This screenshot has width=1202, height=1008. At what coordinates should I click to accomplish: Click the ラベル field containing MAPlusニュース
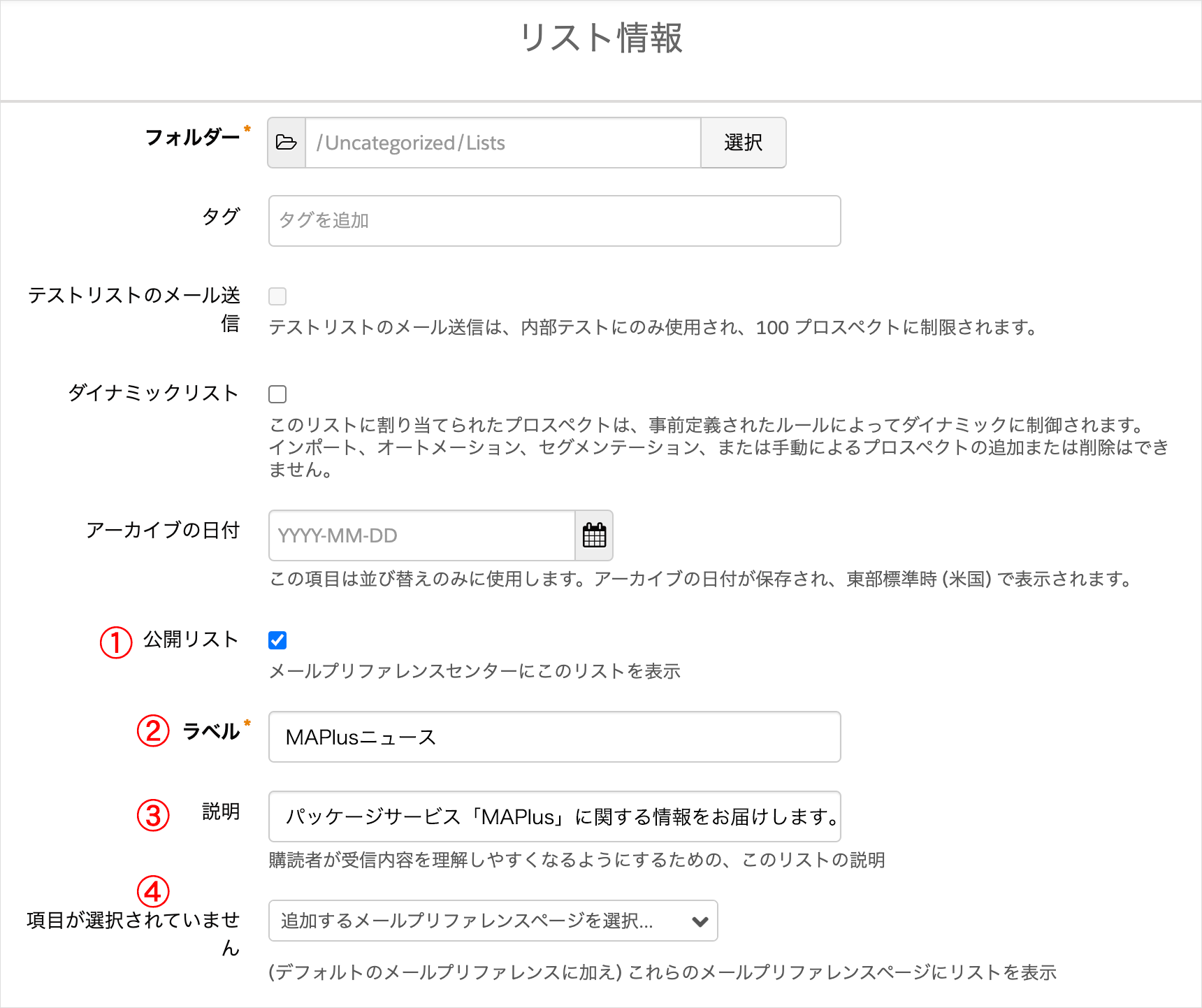pyautogui.click(x=555, y=737)
